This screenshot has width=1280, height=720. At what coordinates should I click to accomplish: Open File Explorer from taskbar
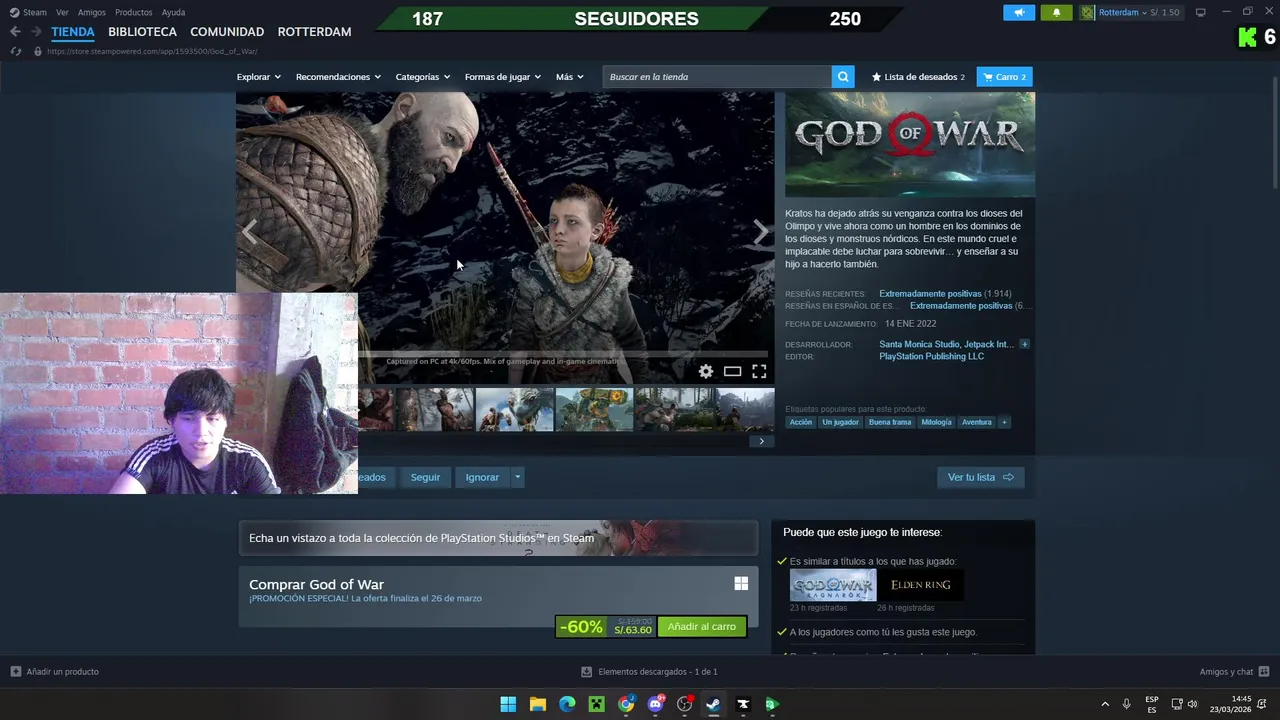[537, 704]
